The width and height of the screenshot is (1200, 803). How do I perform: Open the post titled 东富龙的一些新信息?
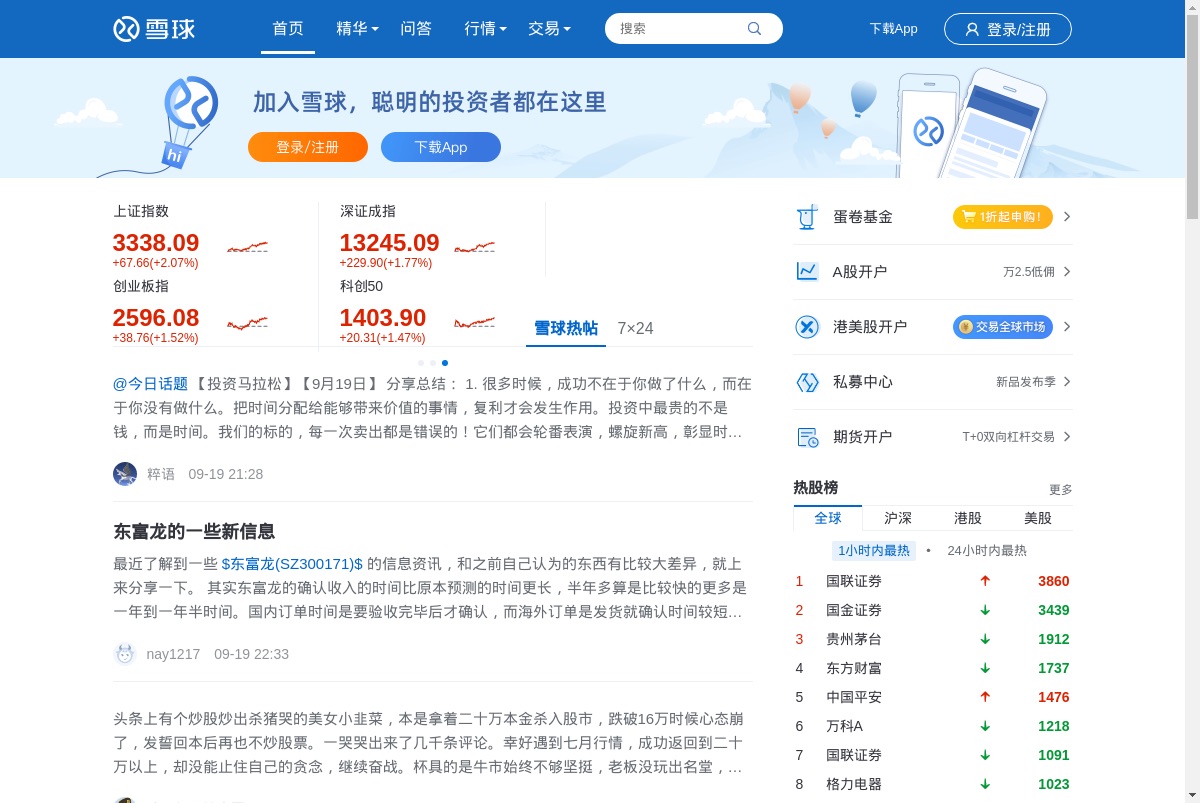pos(194,532)
